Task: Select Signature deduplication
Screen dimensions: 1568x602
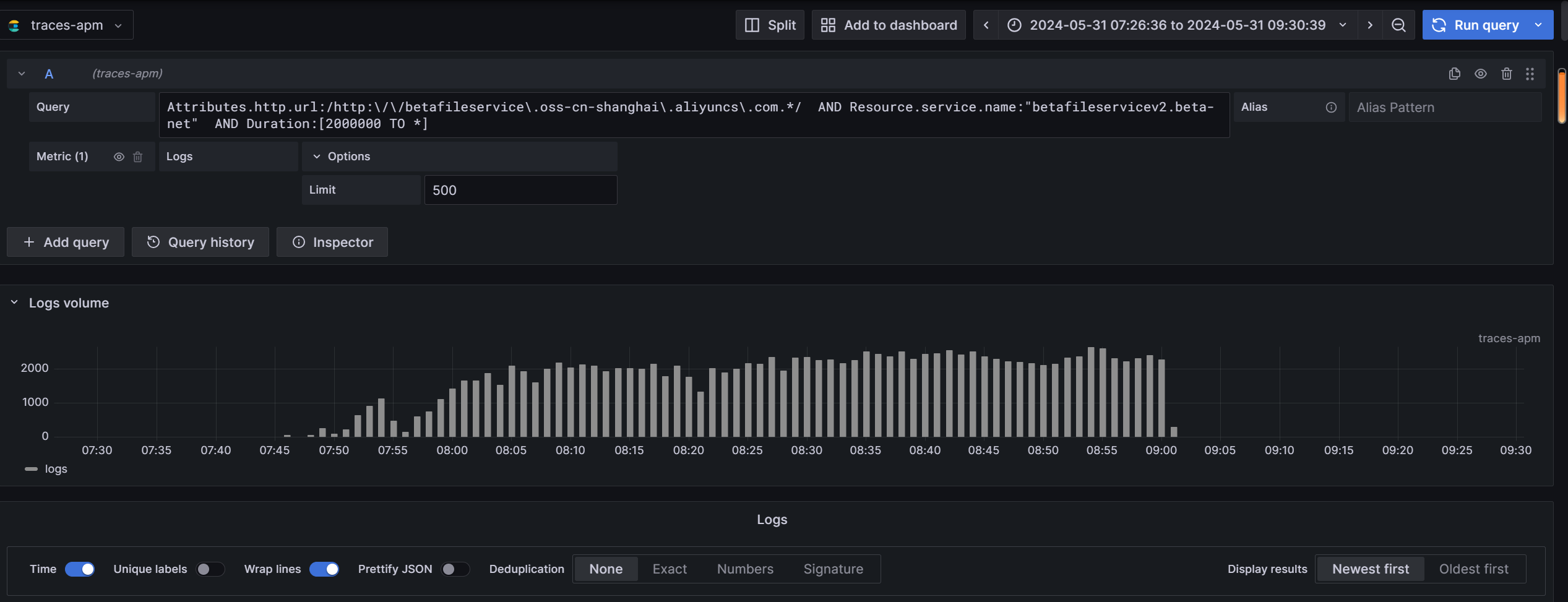Action: (834, 569)
